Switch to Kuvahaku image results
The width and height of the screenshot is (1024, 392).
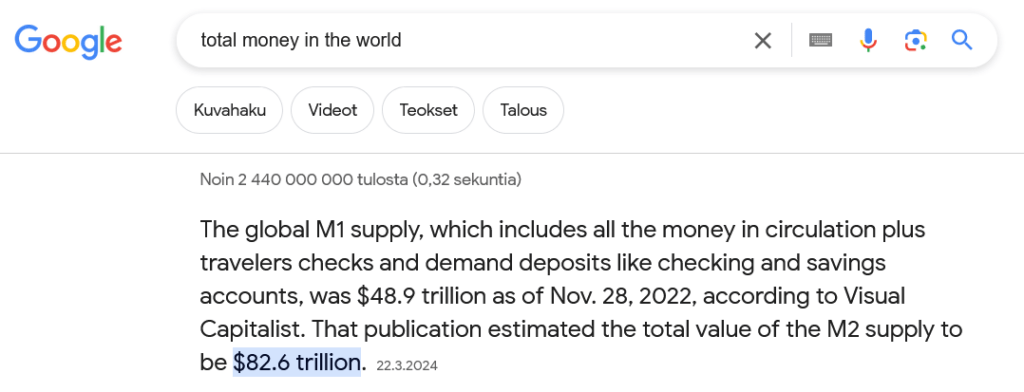(x=229, y=110)
